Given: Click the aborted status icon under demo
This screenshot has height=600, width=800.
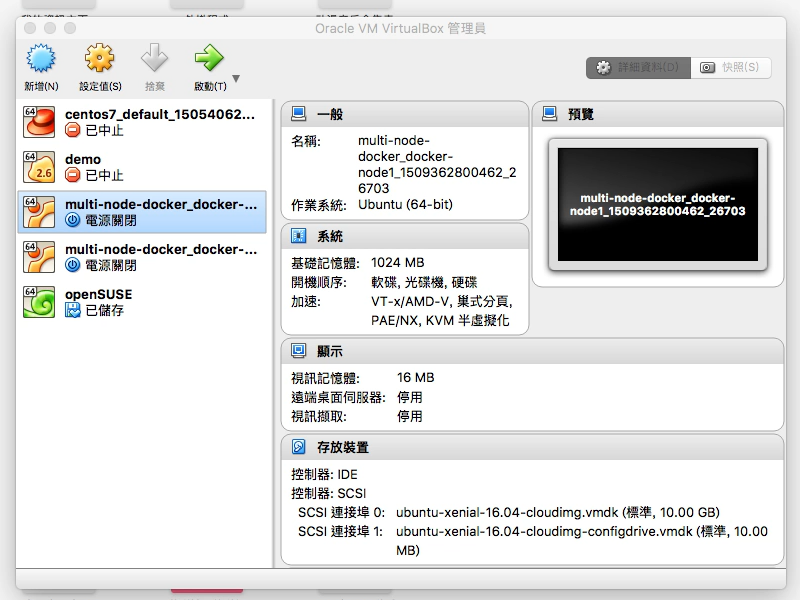Looking at the screenshot, I should click(x=73, y=176).
